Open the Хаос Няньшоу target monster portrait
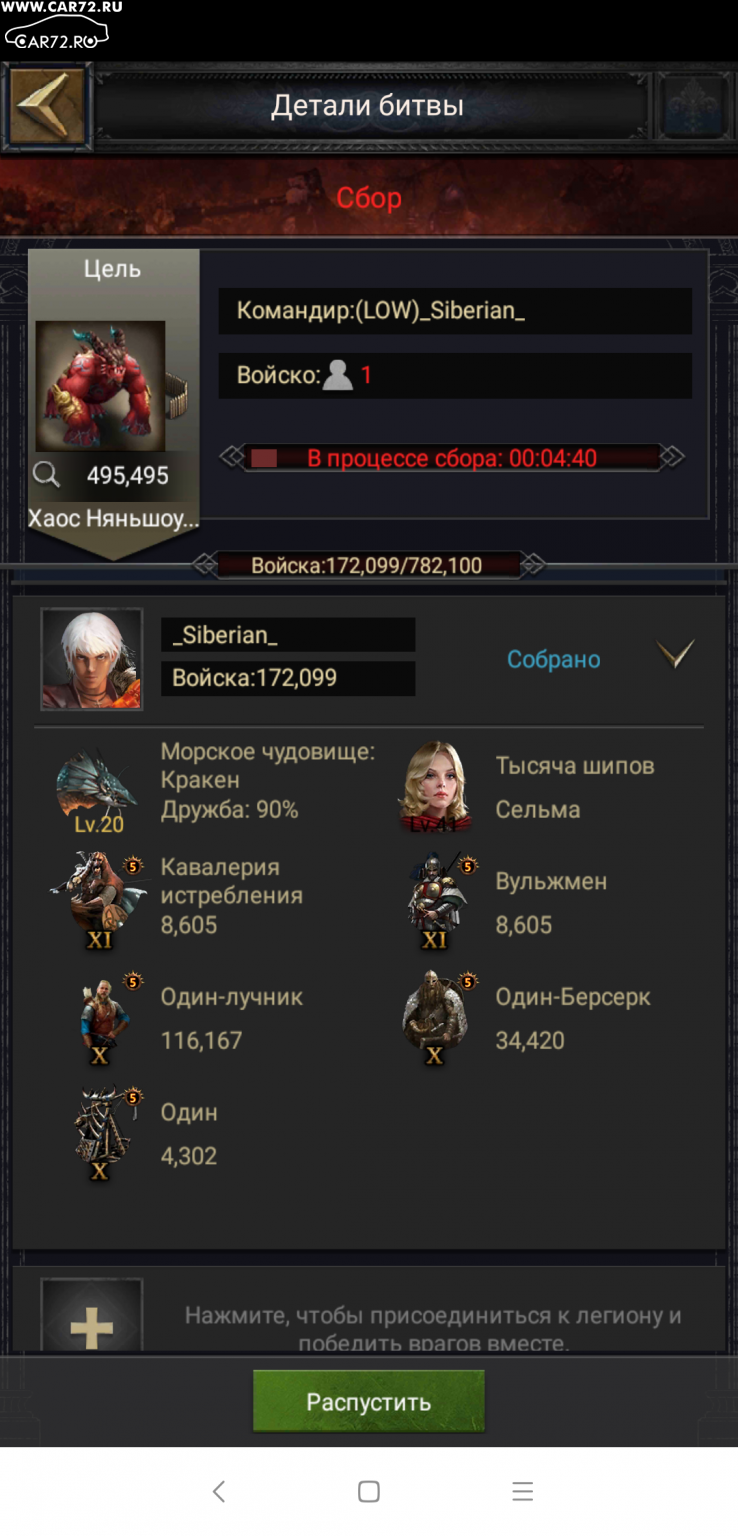This screenshot has width=738, height=1536. coord(100,386)
